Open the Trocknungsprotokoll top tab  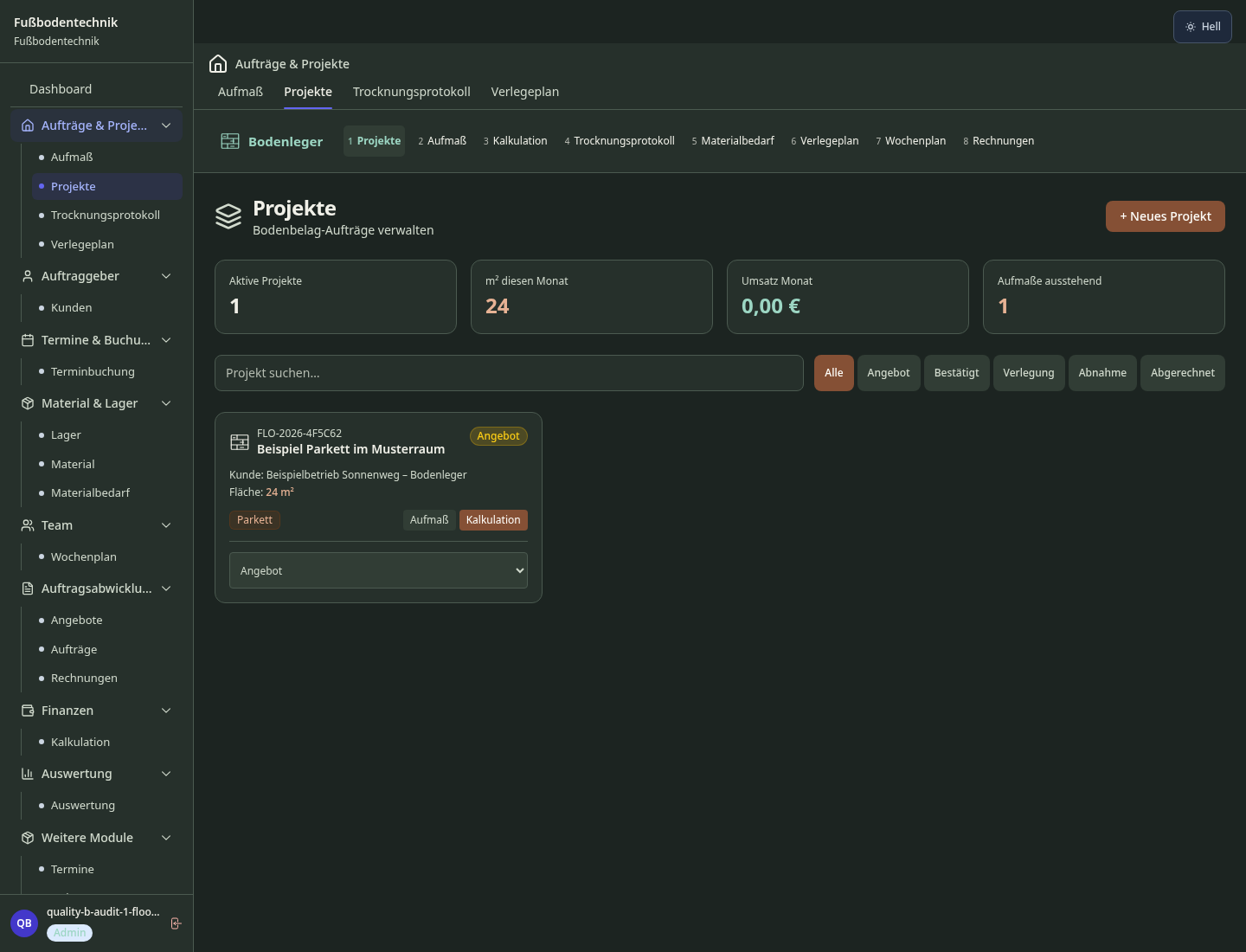click(412, 92)
